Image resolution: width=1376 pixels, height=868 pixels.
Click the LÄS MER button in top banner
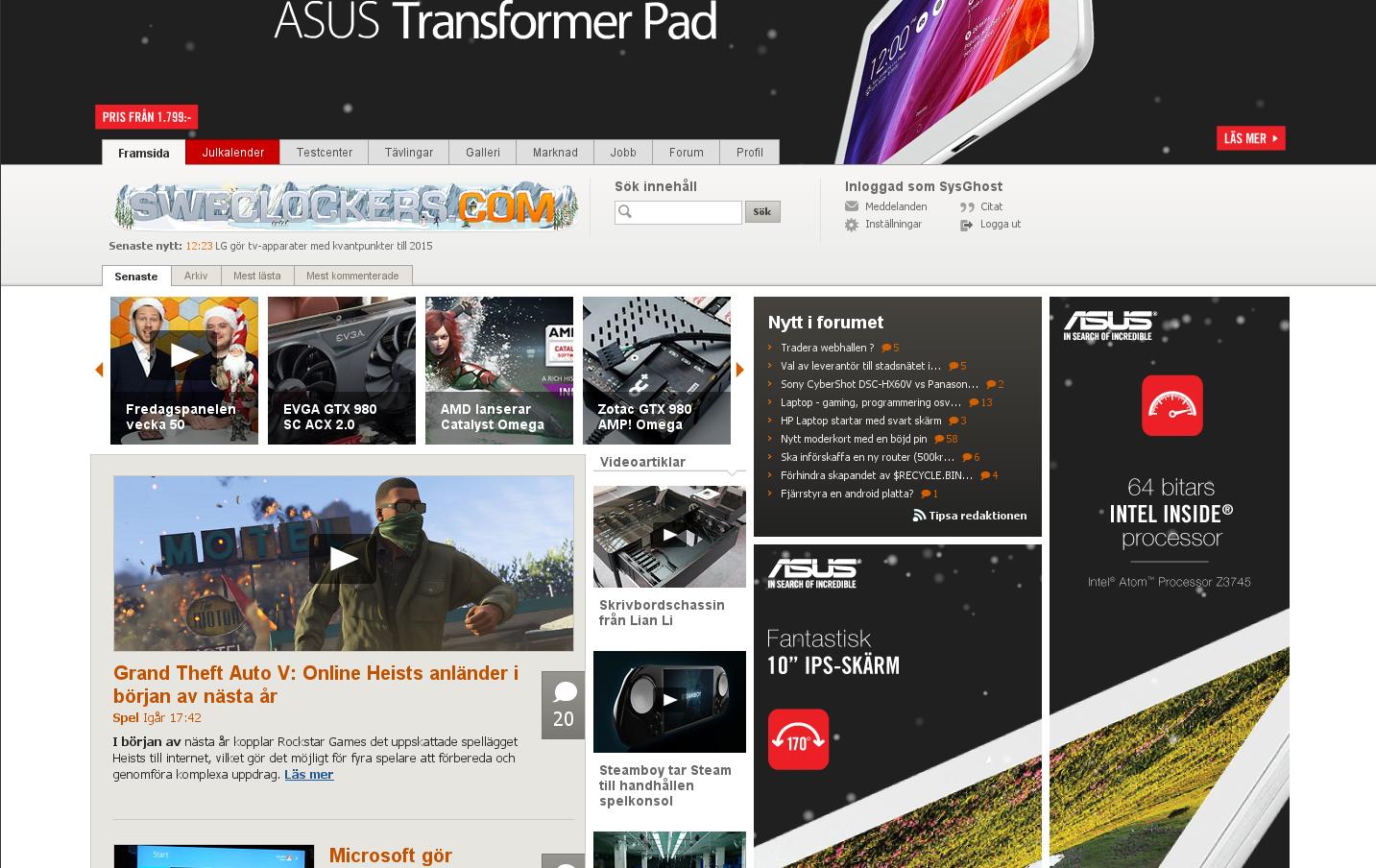tap(1251, 138)
